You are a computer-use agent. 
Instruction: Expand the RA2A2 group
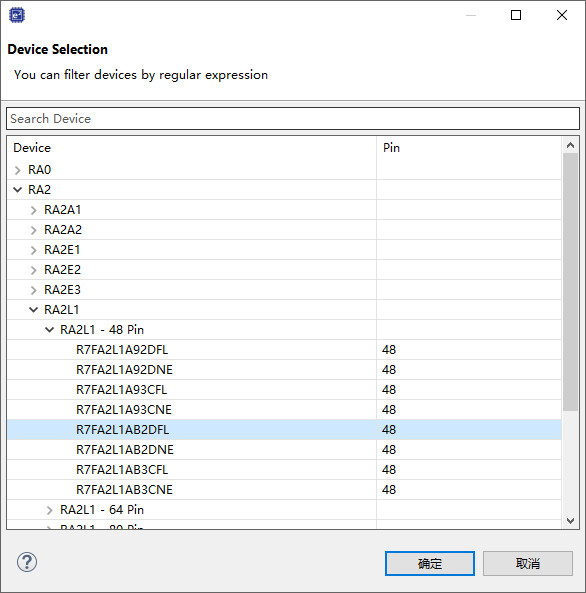click(34, 230)
